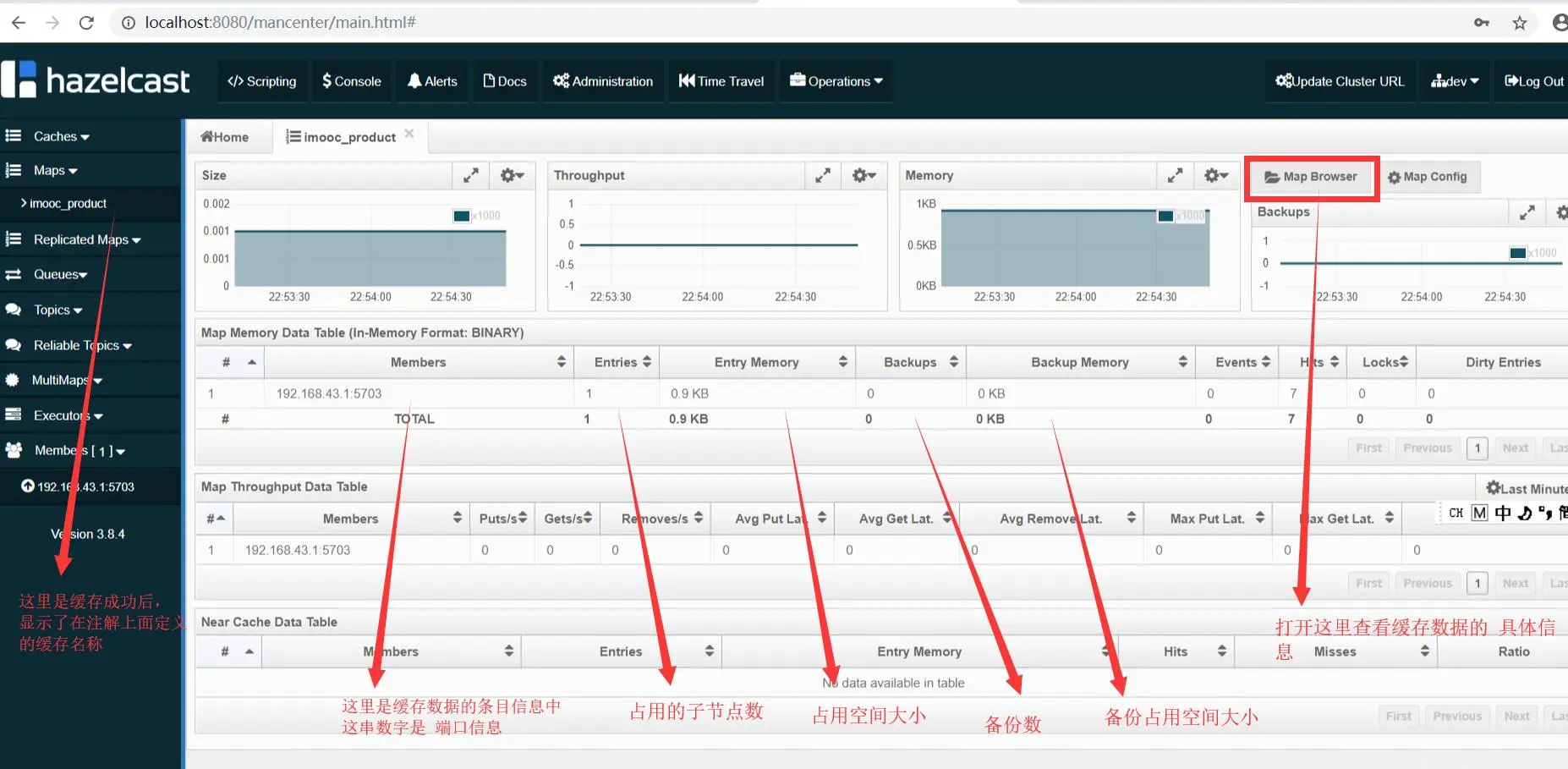Expand the Size chart to fullscreen
The height and width of the screenshot is (769, 1568).
click(x=471, y=175)
